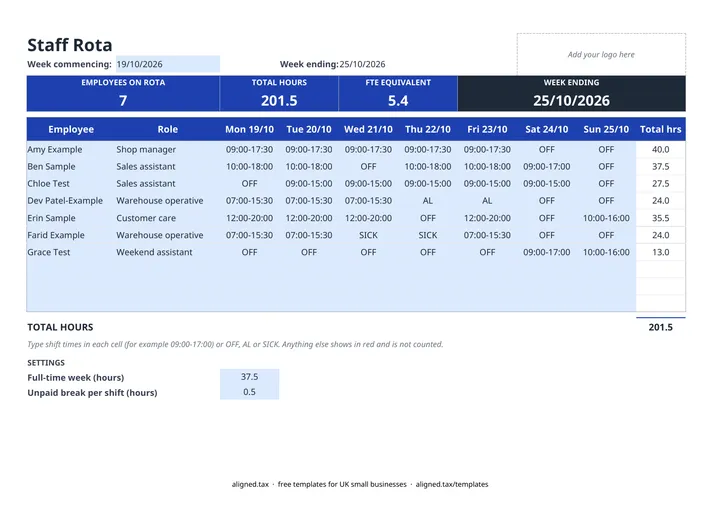Select the 'Chloe Test' employee cell
720x509 pixels.
pyautogui.click(x=71, y=184)
